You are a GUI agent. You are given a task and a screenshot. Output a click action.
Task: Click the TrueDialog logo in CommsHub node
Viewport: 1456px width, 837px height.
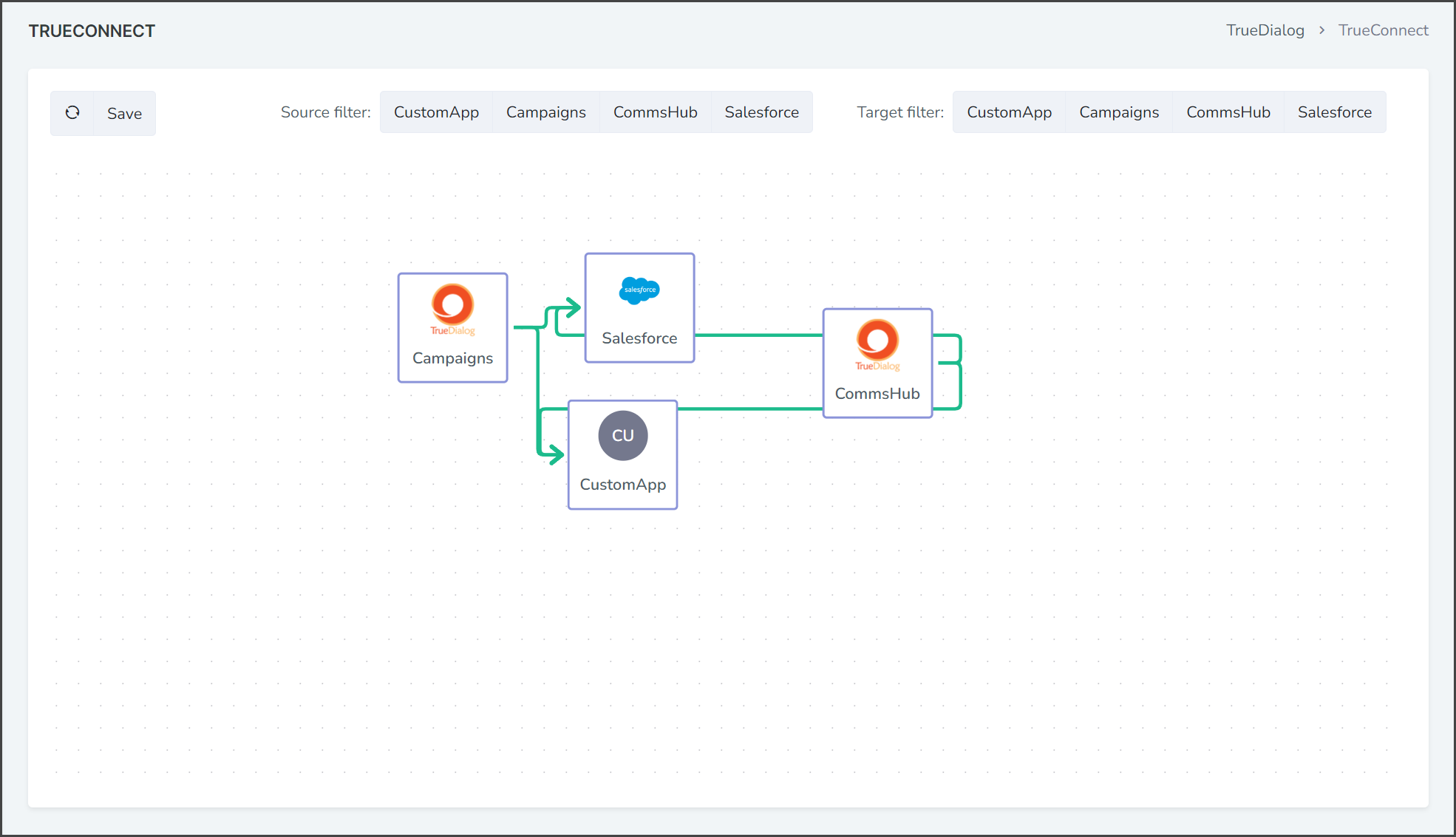877,345
